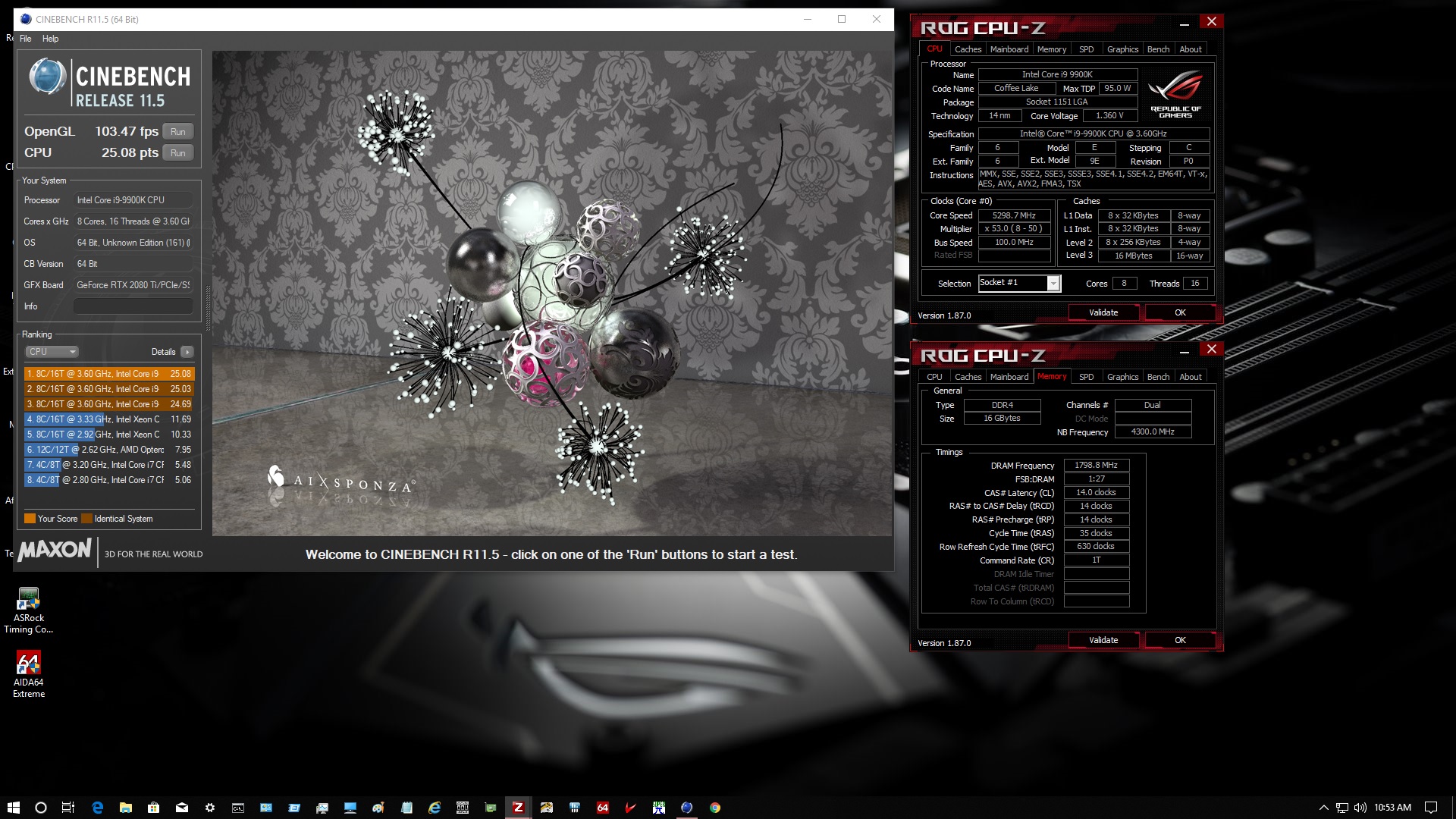The image size is (1456, 819).
Task: Select ranking row 2 with score 25.03
Action: [x=109, y=389]
